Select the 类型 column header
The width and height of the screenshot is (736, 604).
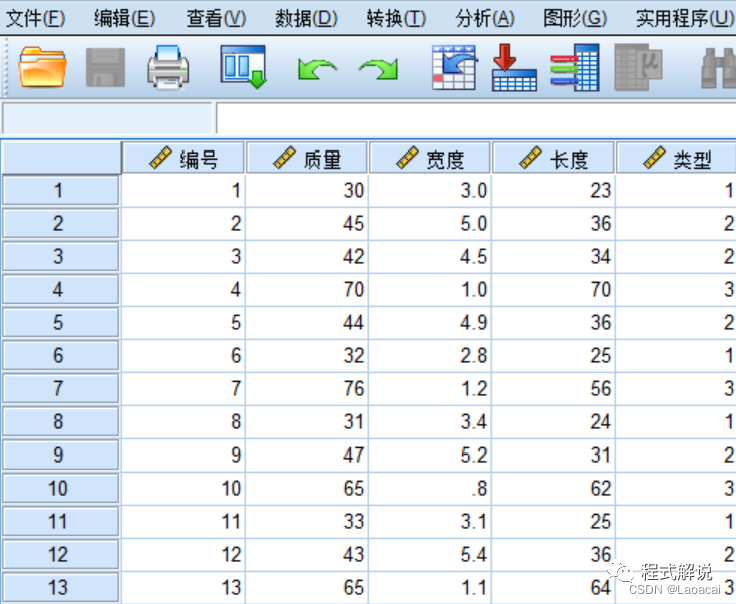point(676,158)
